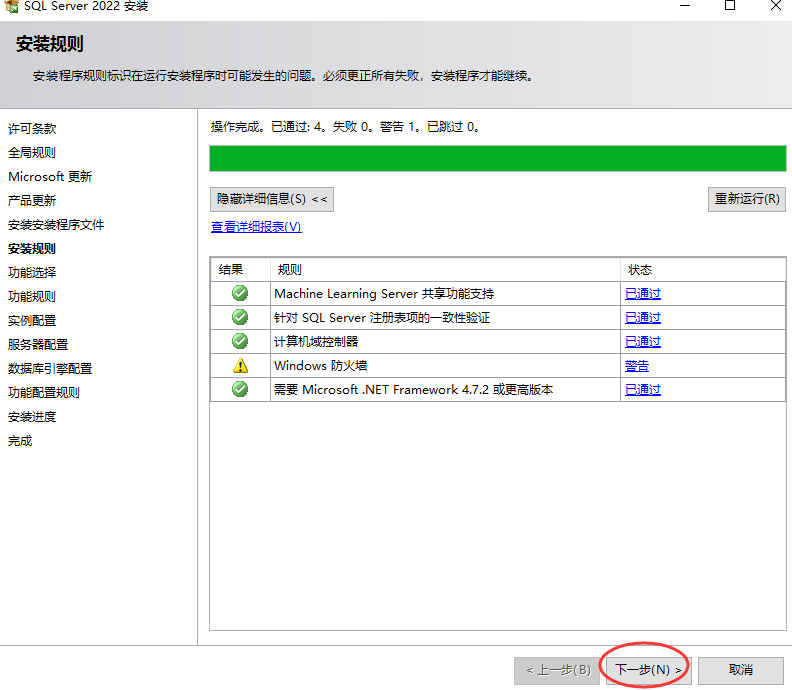This screenshot has width=792, height=690.
Task: Select 功能规则 step in sidebar
Action: point(32,297)
